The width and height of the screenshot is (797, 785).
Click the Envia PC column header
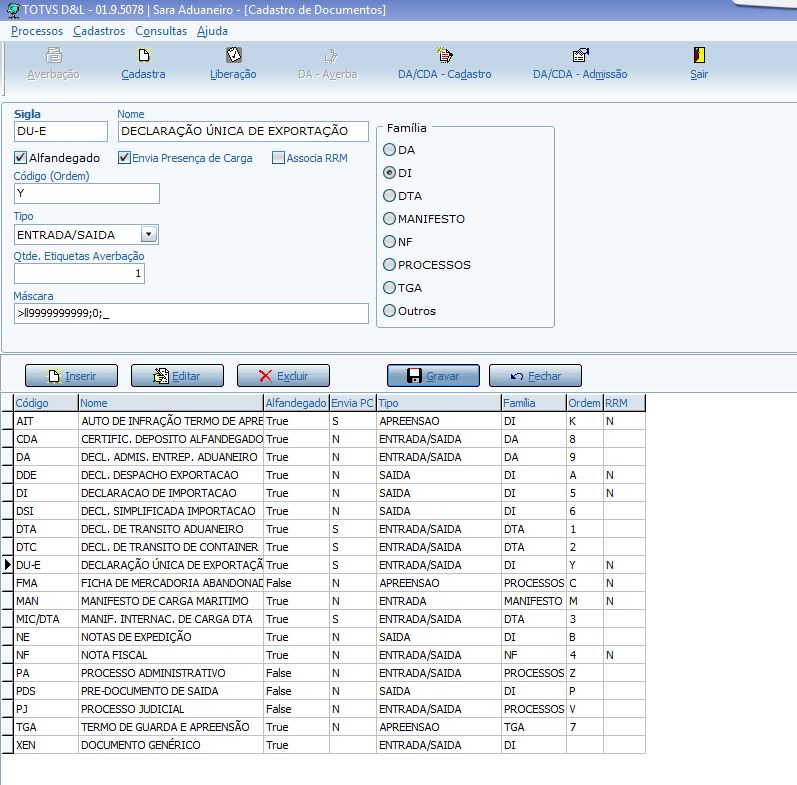pos(353,403)
